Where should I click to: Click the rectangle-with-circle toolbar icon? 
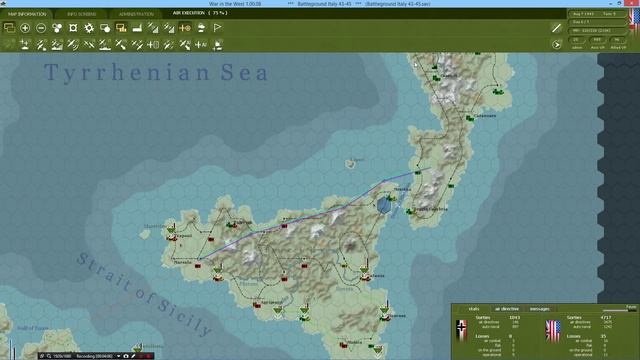105,28
